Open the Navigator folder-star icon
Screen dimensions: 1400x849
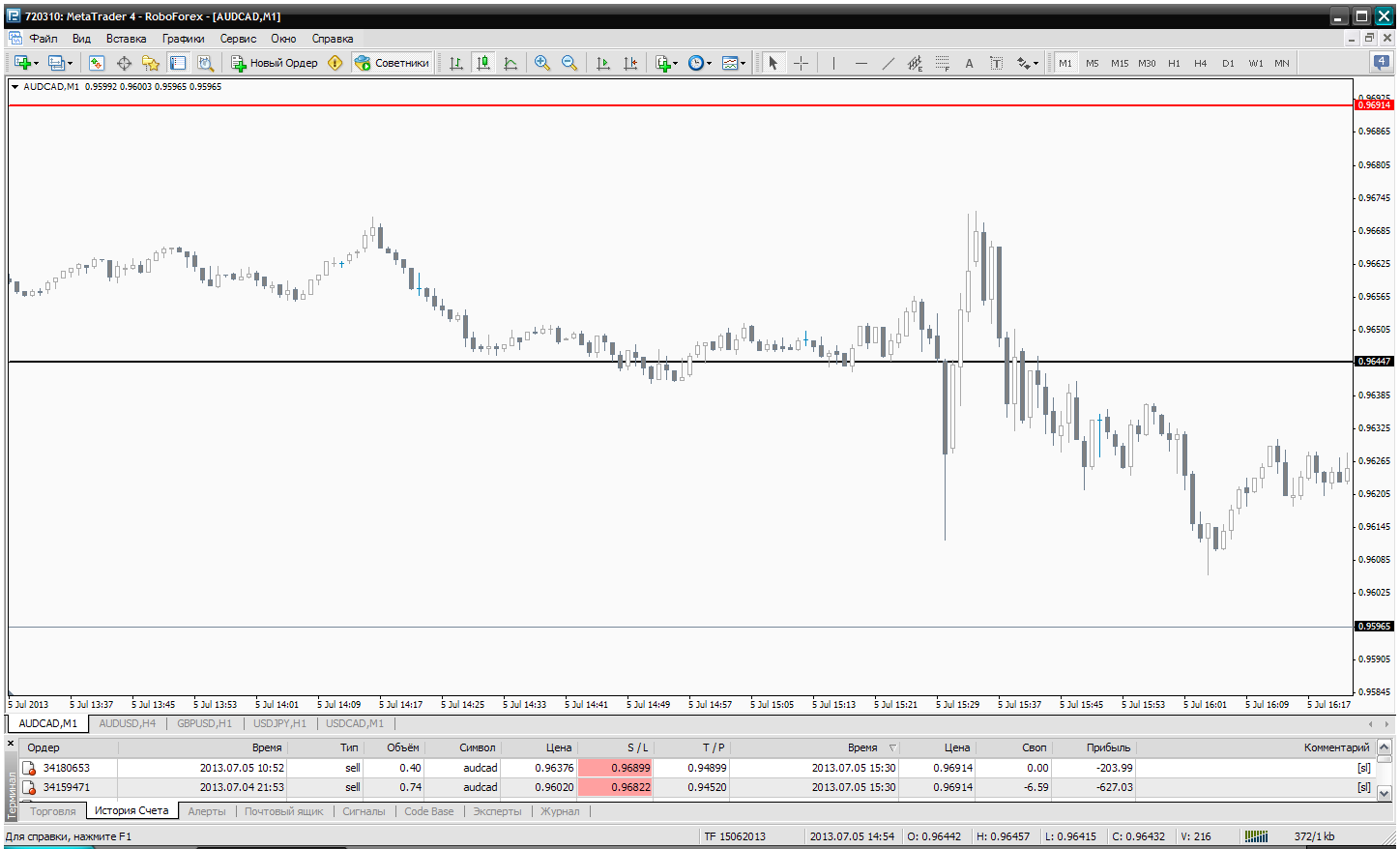[x=151, y=63]
